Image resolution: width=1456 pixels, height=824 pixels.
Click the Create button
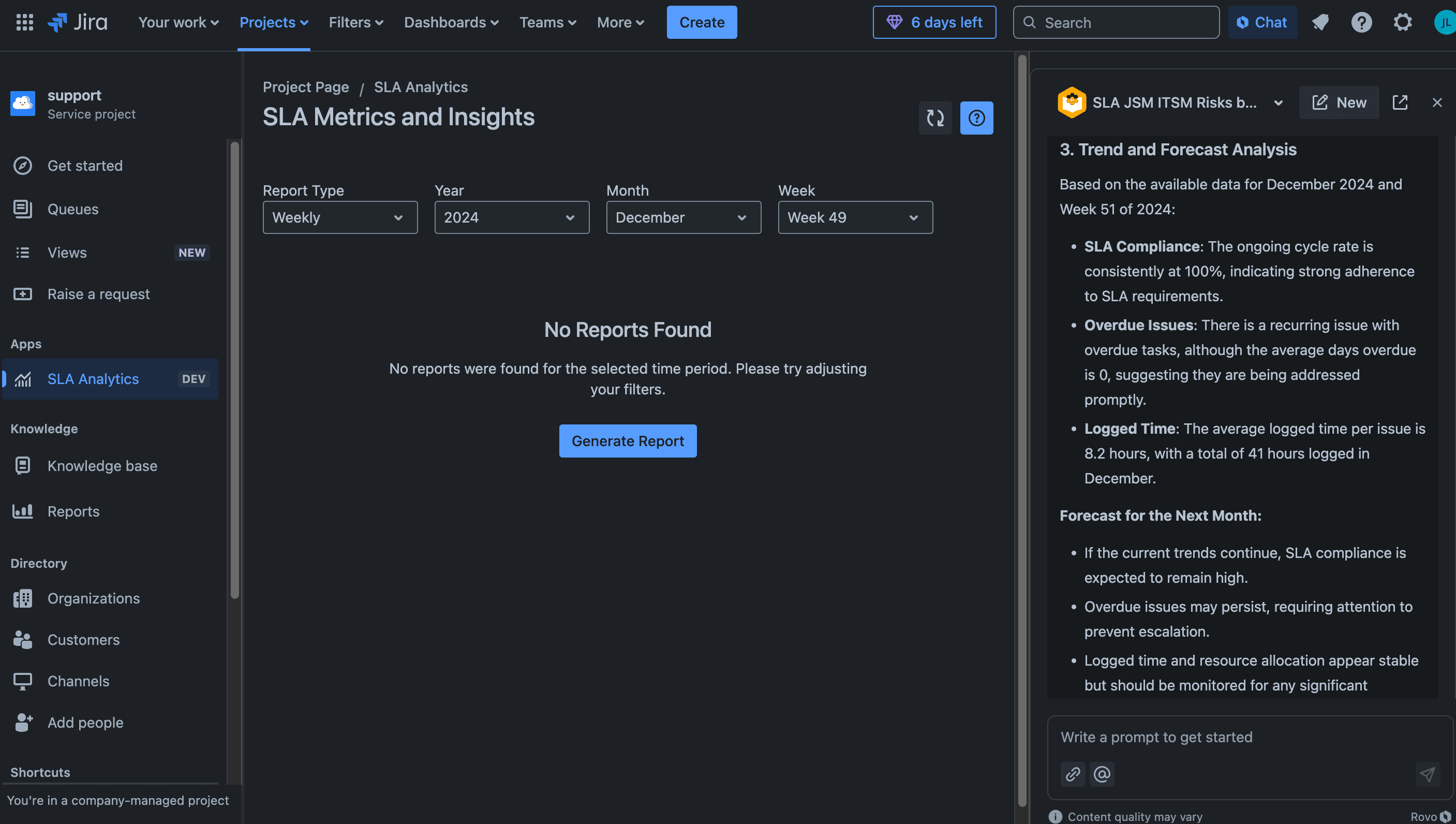click(702, 22)
